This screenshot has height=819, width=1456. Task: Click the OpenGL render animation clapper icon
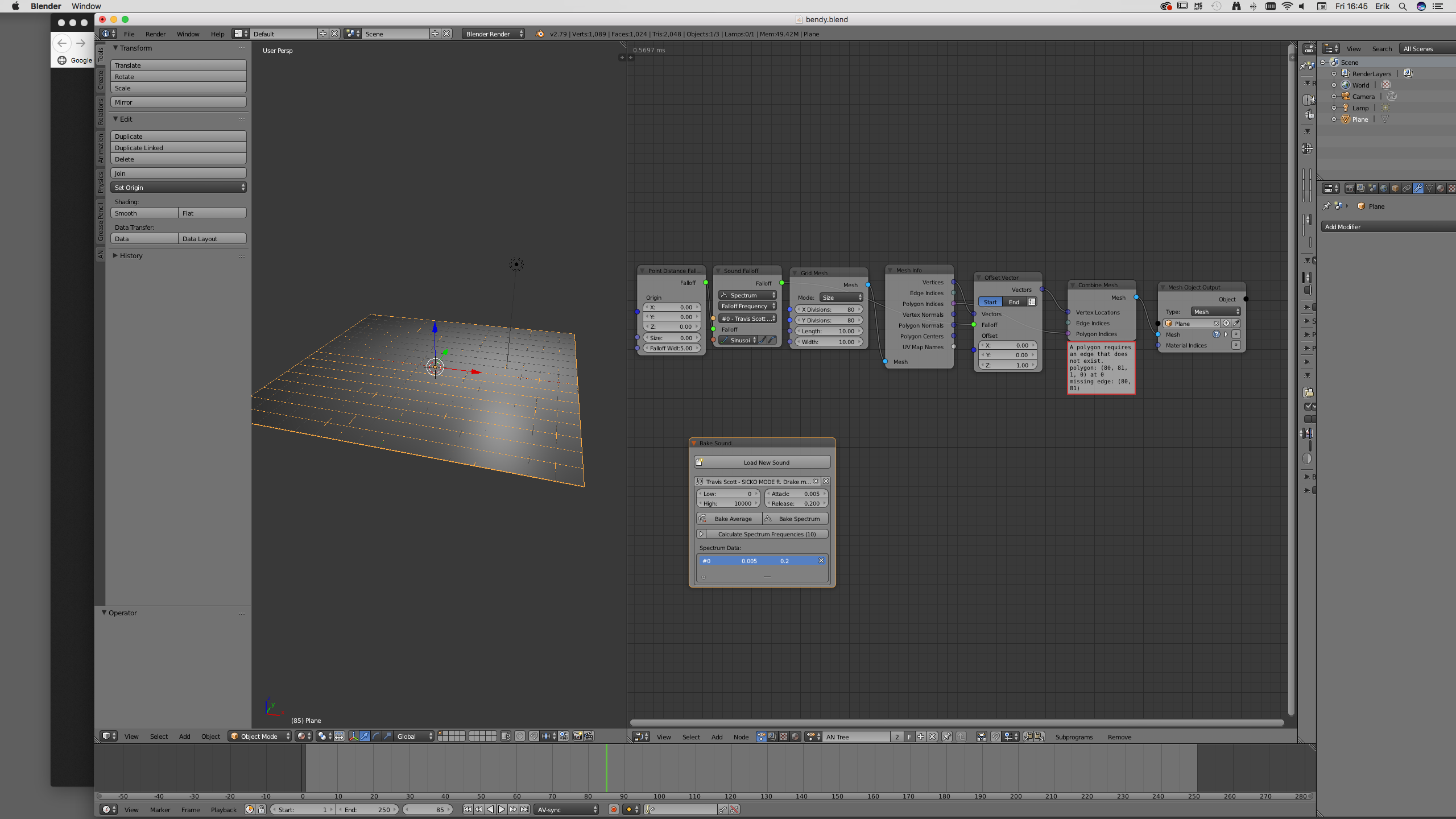click(x=589, y=737)
